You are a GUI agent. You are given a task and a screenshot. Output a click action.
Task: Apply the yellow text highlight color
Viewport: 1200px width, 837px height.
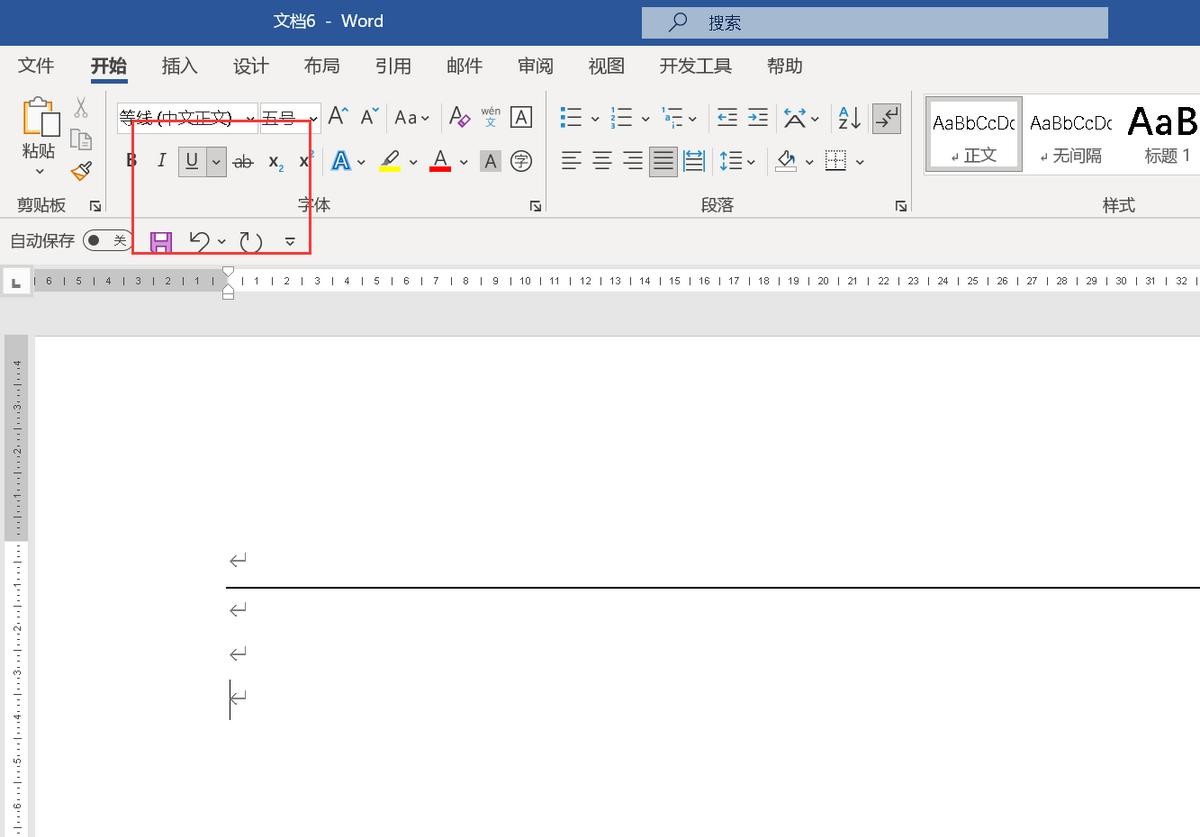(390, 161)
